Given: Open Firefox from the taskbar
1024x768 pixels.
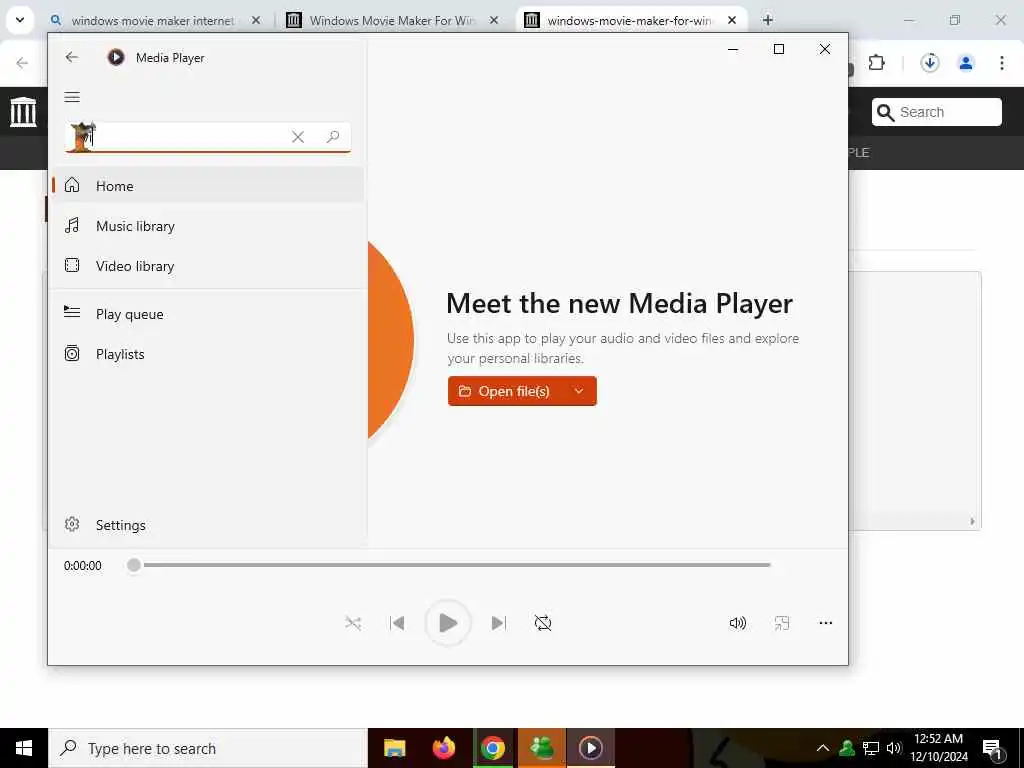Looking at the screenshot, I should pyautogui.click(x=443, y=748).
